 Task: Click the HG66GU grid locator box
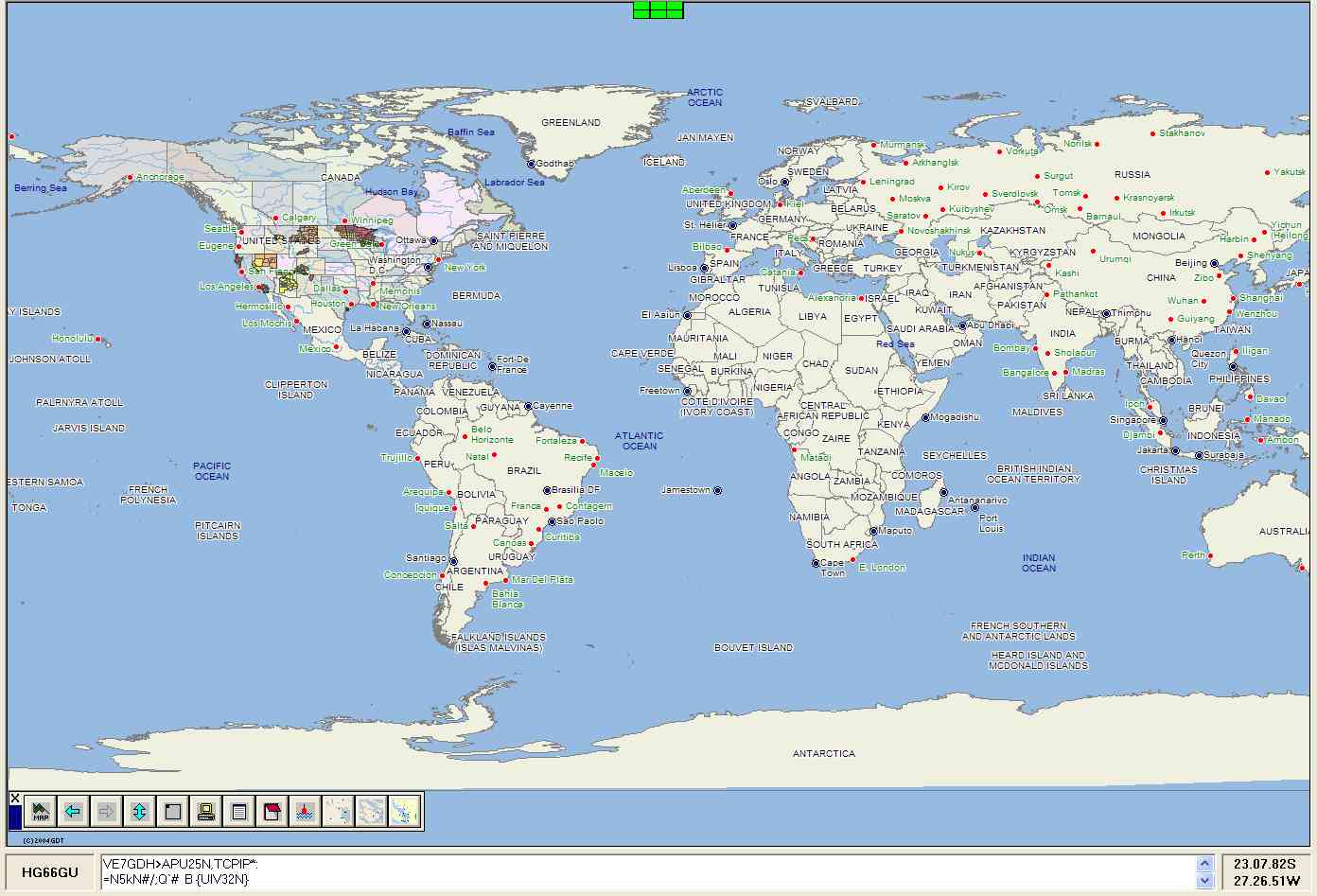(50, 872)
